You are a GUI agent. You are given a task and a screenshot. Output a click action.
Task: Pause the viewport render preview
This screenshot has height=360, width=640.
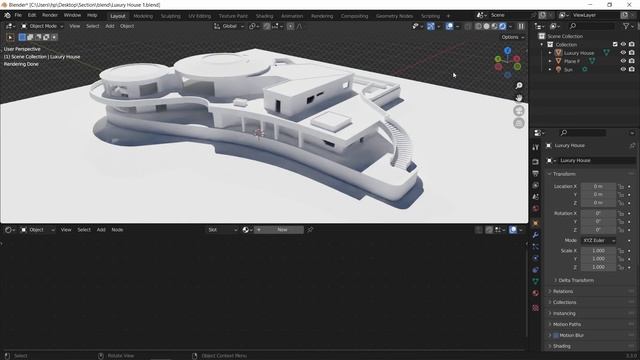[521, 26]
